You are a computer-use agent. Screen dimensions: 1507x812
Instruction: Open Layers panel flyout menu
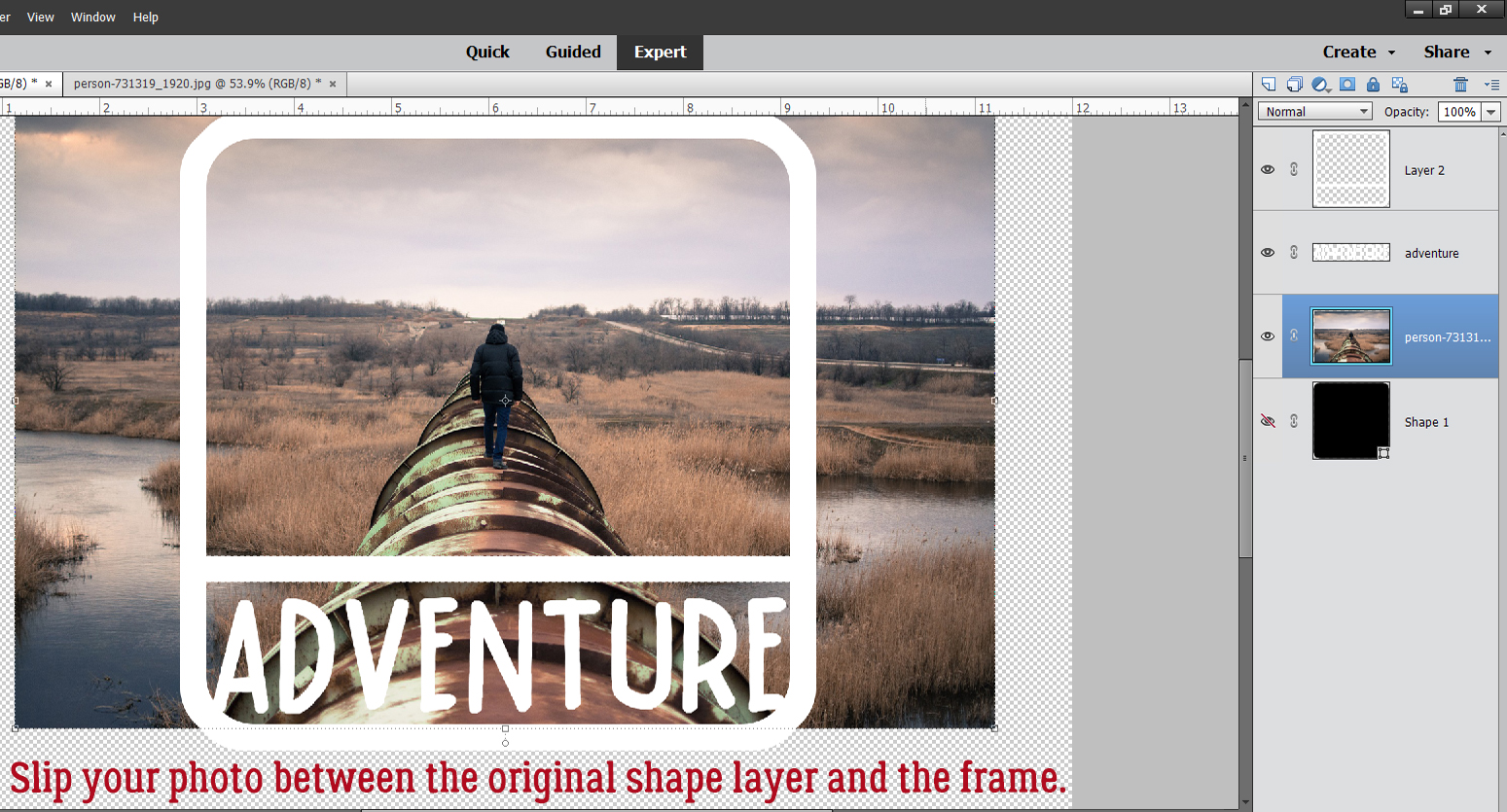(x=1491, y=85)
